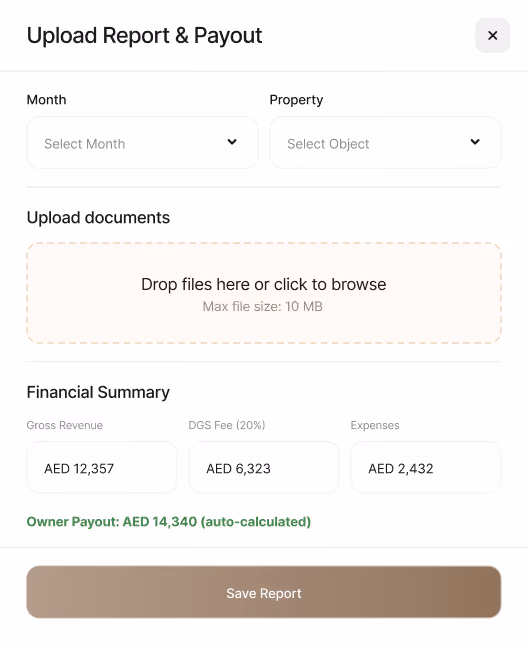
Task: Click the Max file size 10 MB text
Action: [x=263, y=306]
